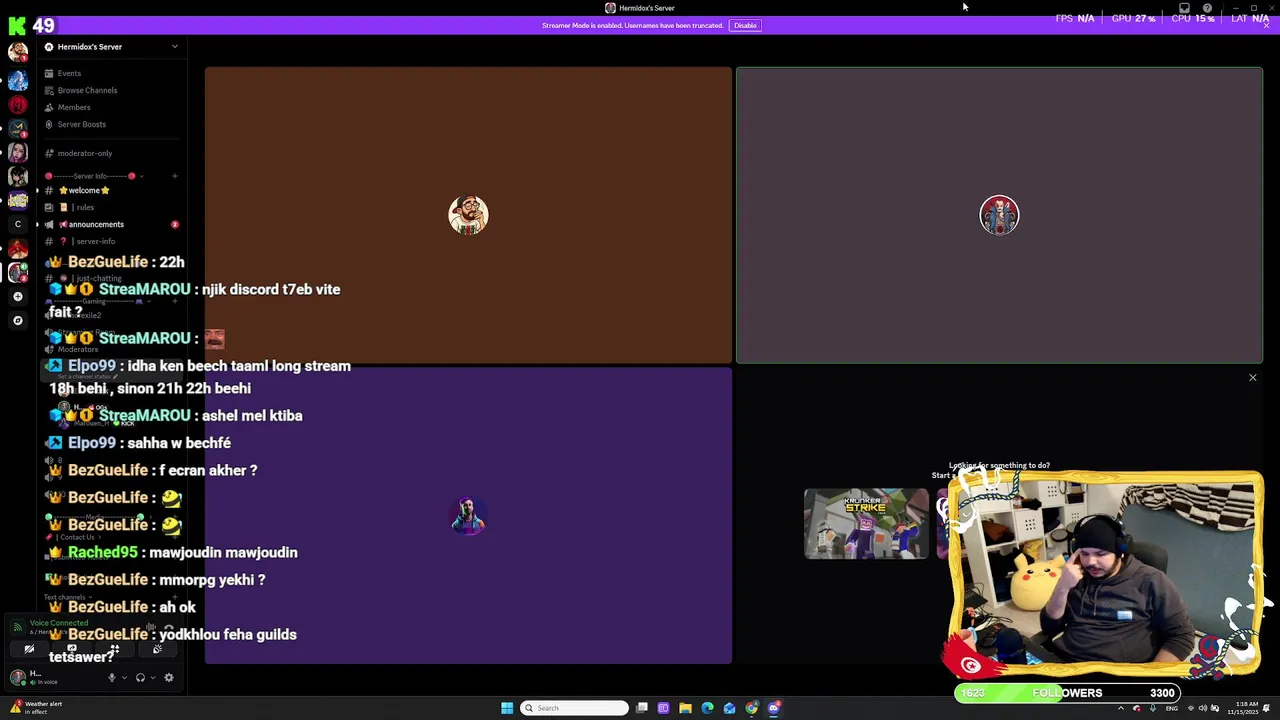1280x720 pixels.
Task: Switch to the server labeled C
Action: pos(18,224)
